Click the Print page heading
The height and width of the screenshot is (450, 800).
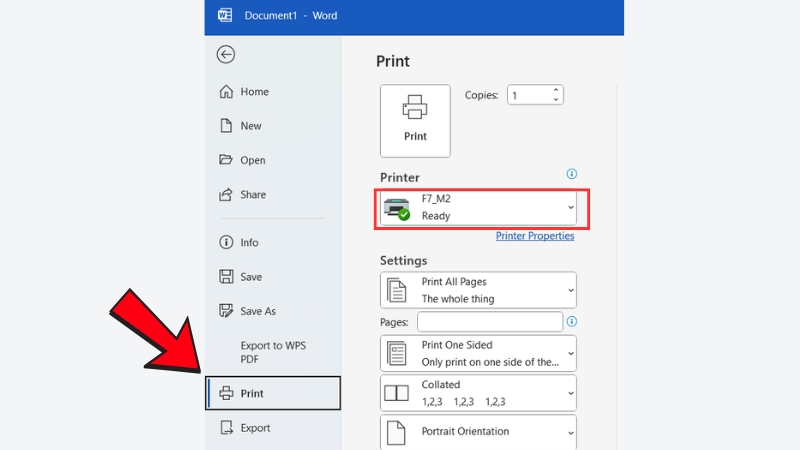393,61
